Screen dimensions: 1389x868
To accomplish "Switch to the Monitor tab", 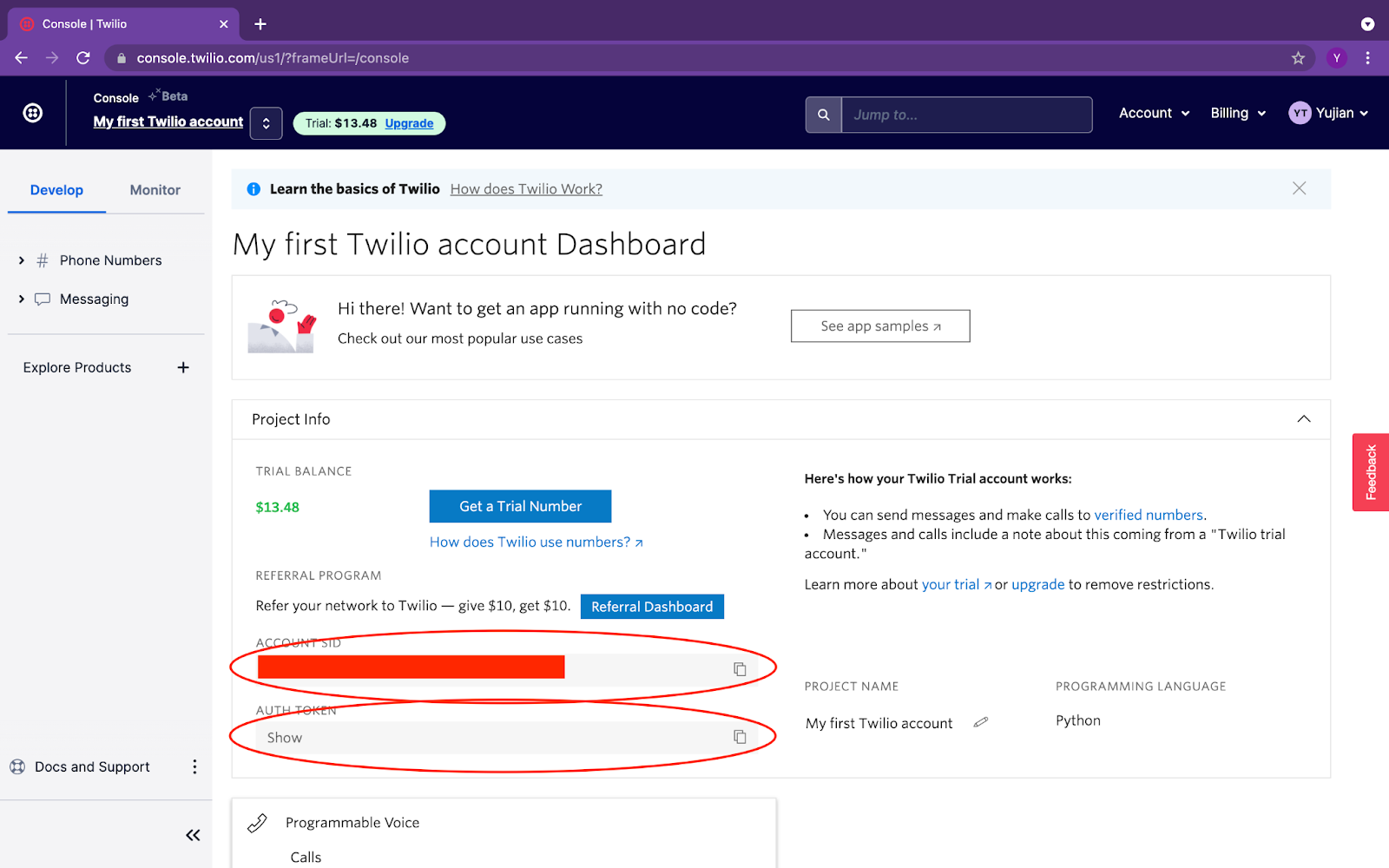I will pyautogui.click(x=155, y=190).
